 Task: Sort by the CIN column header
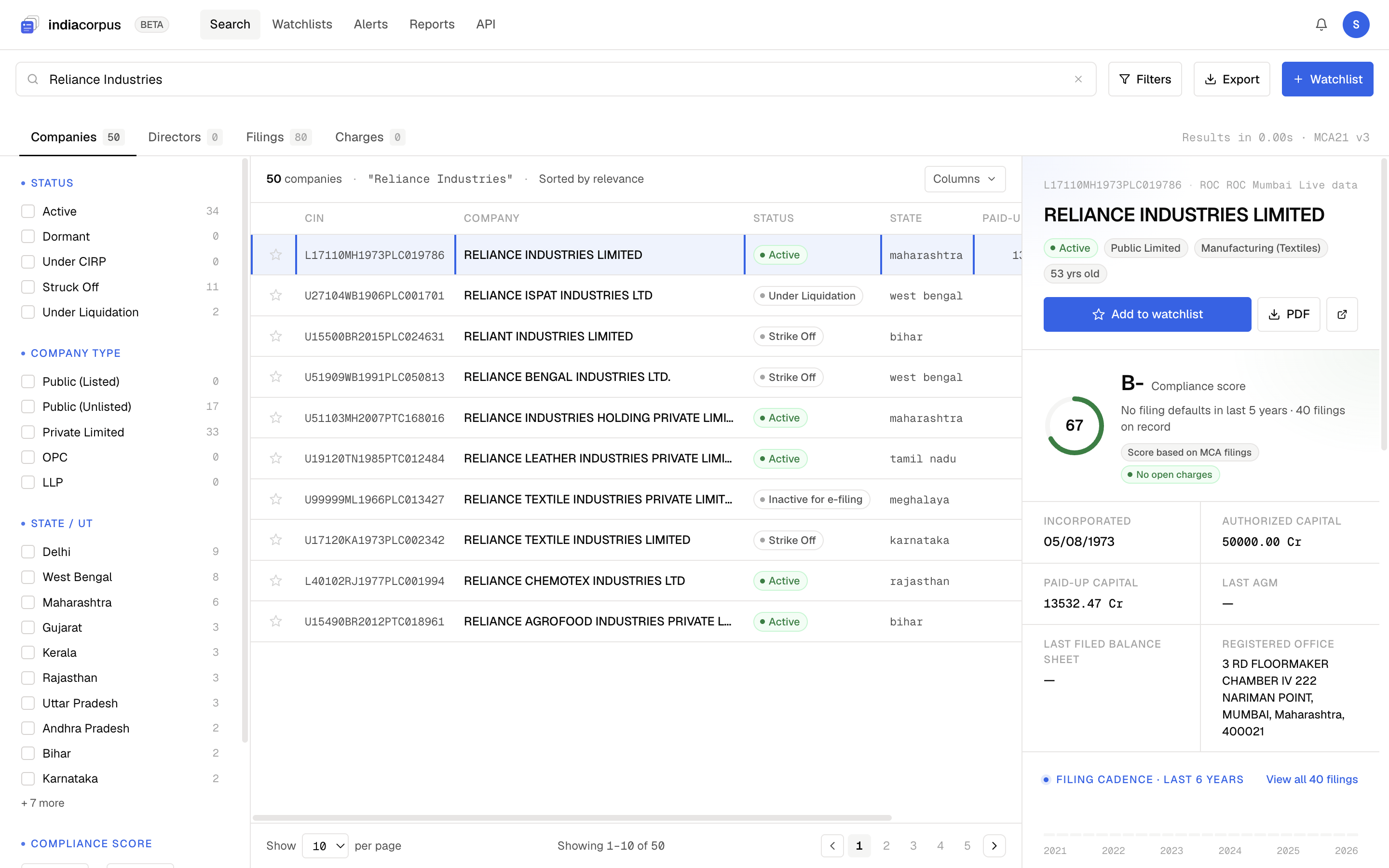point(314,218)
